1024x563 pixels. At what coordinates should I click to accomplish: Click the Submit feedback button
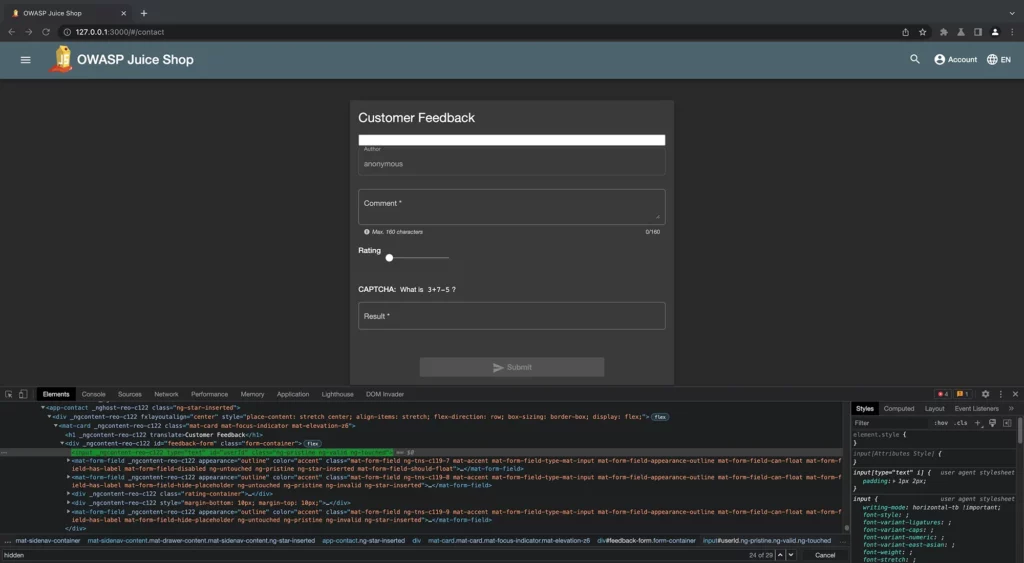tap(511, 367)
